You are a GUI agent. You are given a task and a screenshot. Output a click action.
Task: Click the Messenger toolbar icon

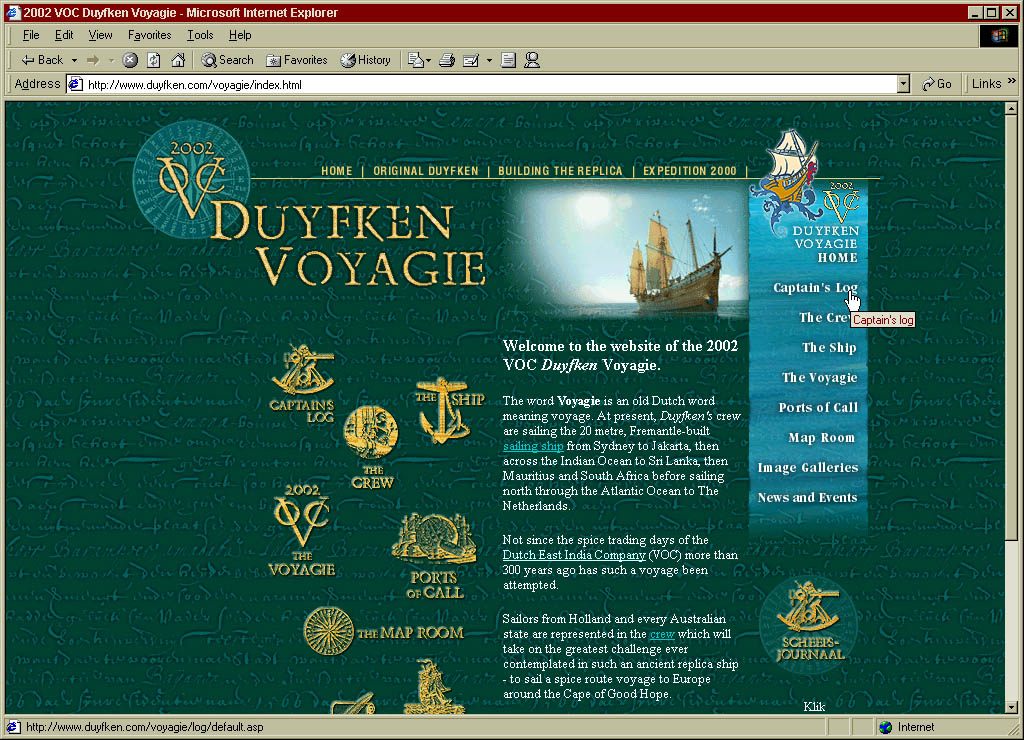(532, 60)
